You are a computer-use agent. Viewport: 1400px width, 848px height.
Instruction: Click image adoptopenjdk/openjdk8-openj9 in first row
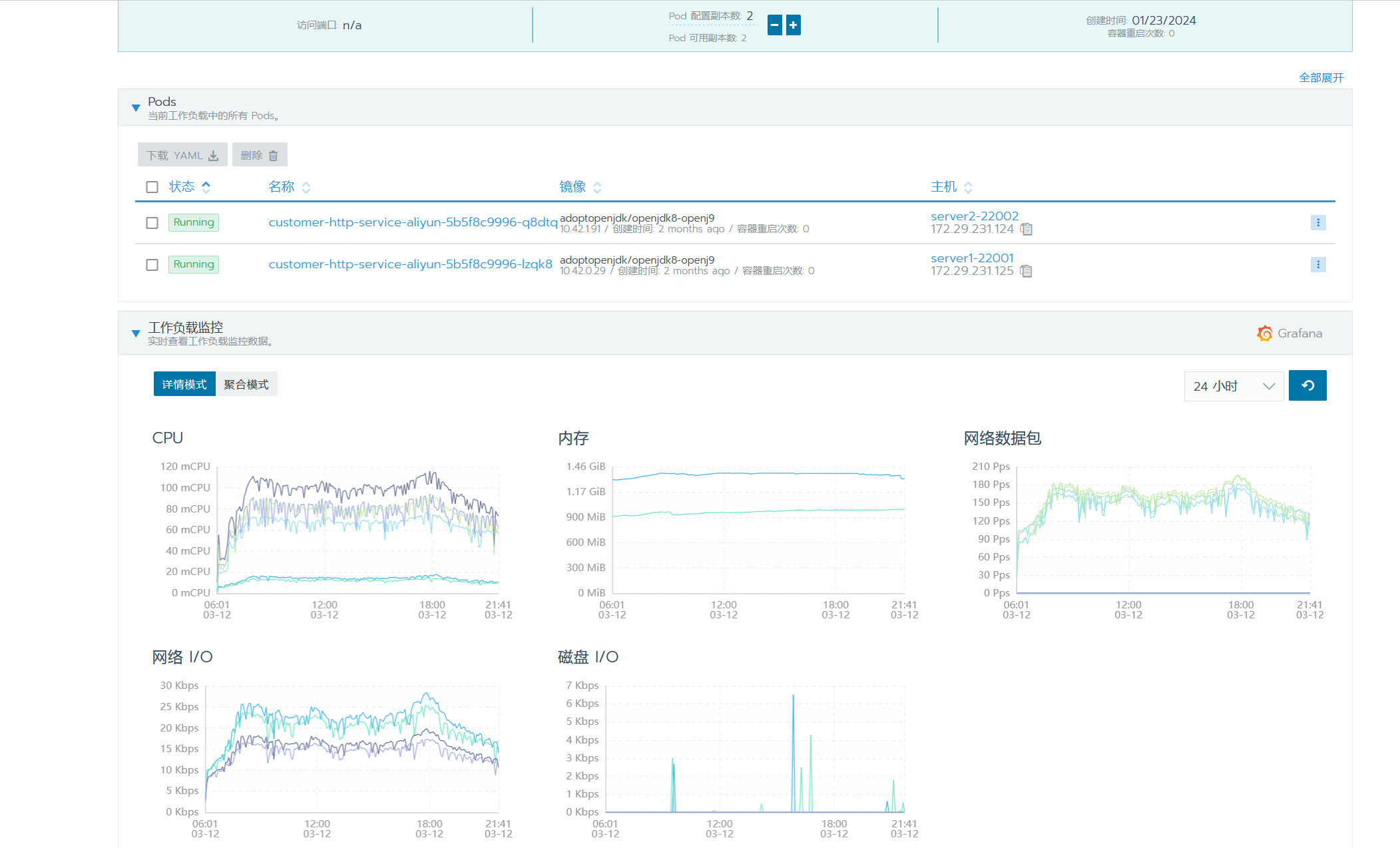point(637,218)
